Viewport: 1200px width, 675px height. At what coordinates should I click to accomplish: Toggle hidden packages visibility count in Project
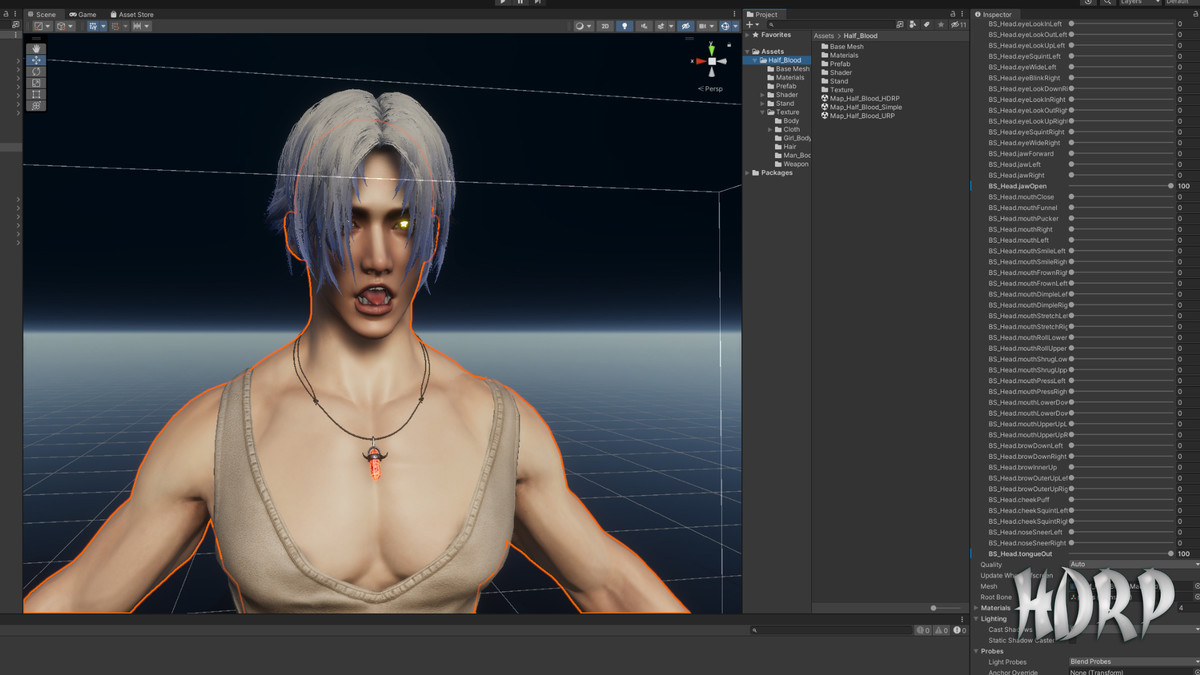[960, 25]
